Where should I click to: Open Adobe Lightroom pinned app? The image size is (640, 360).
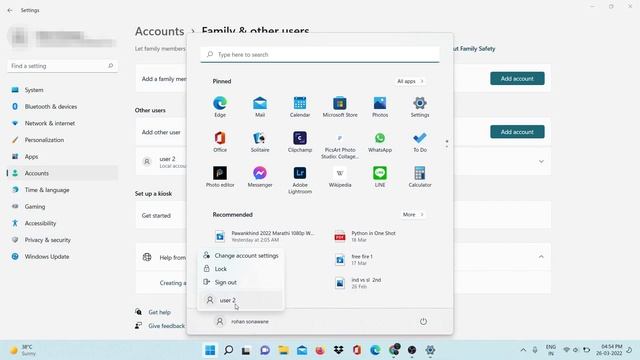coord(300,180)
